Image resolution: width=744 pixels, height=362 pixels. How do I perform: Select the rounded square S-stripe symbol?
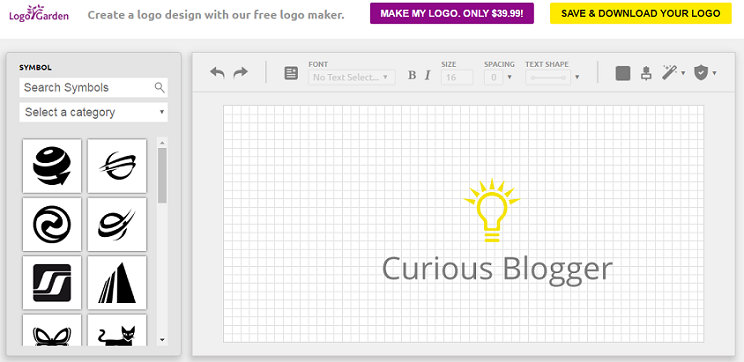(52, 283)
